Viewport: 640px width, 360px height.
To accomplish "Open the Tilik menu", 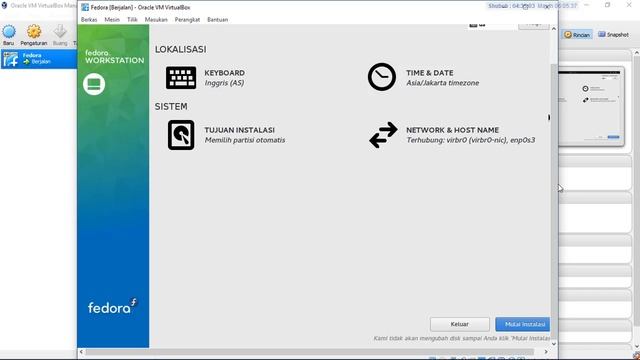I will 132,20.
